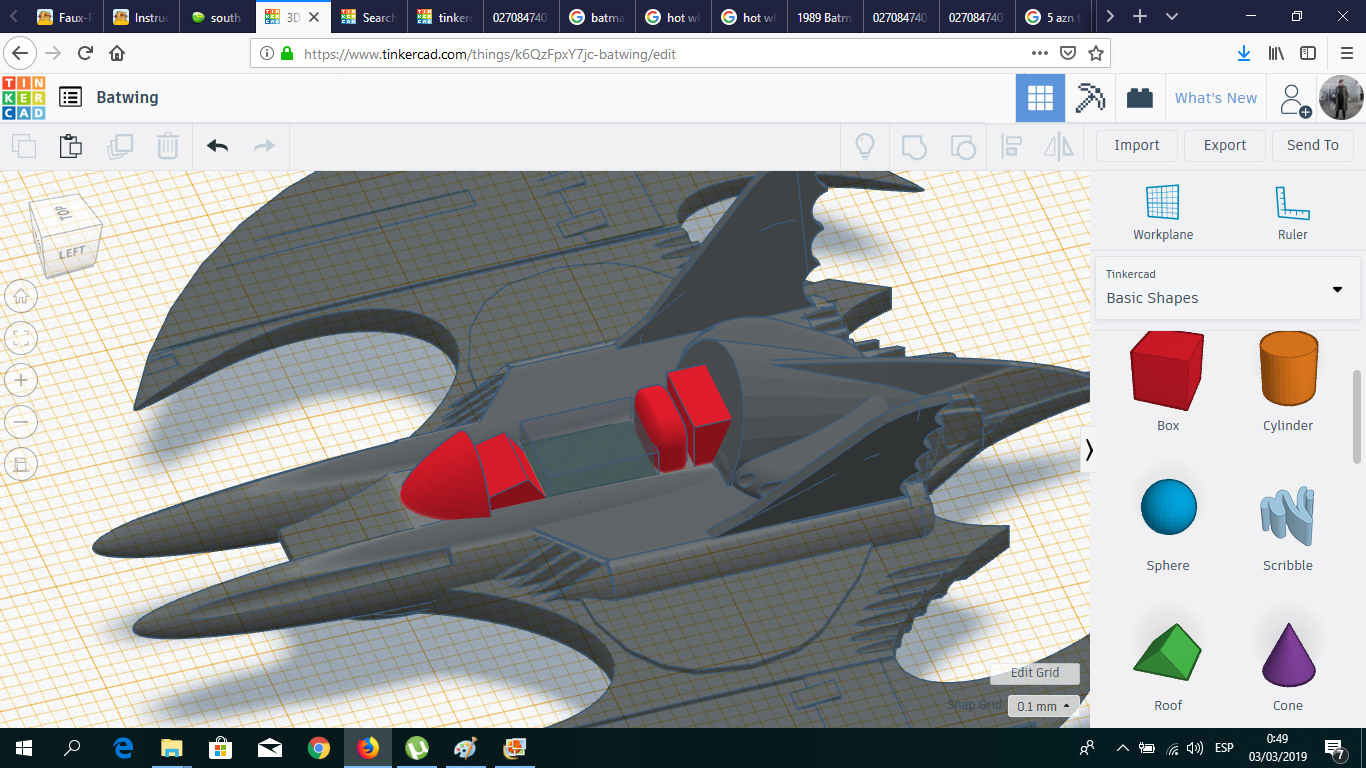Open the Firefox hamburger menu
This screenshot has height=768, width=1366.
coord(1347,53)
